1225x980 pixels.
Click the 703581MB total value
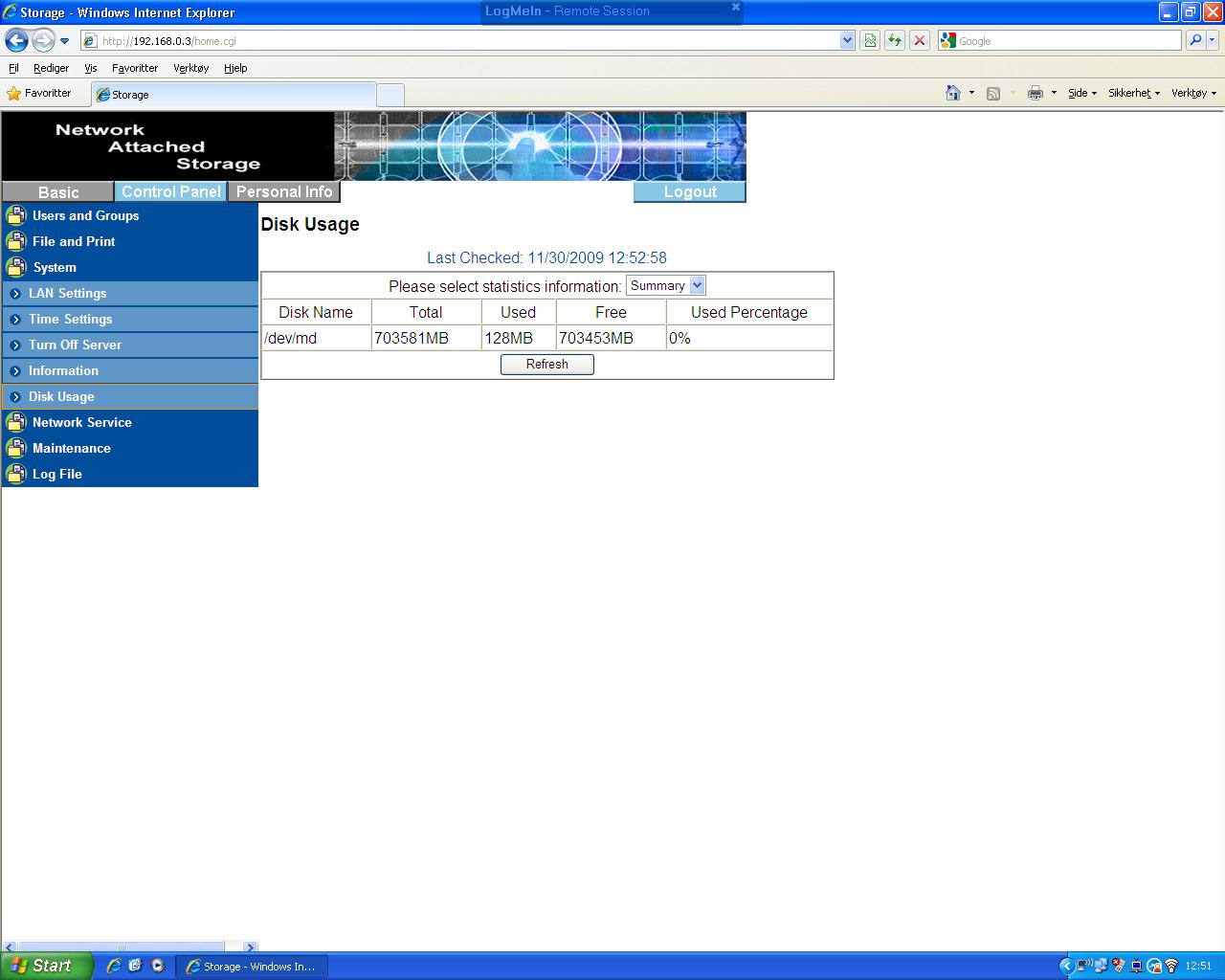pyautogui.click(x=412, y=338)
